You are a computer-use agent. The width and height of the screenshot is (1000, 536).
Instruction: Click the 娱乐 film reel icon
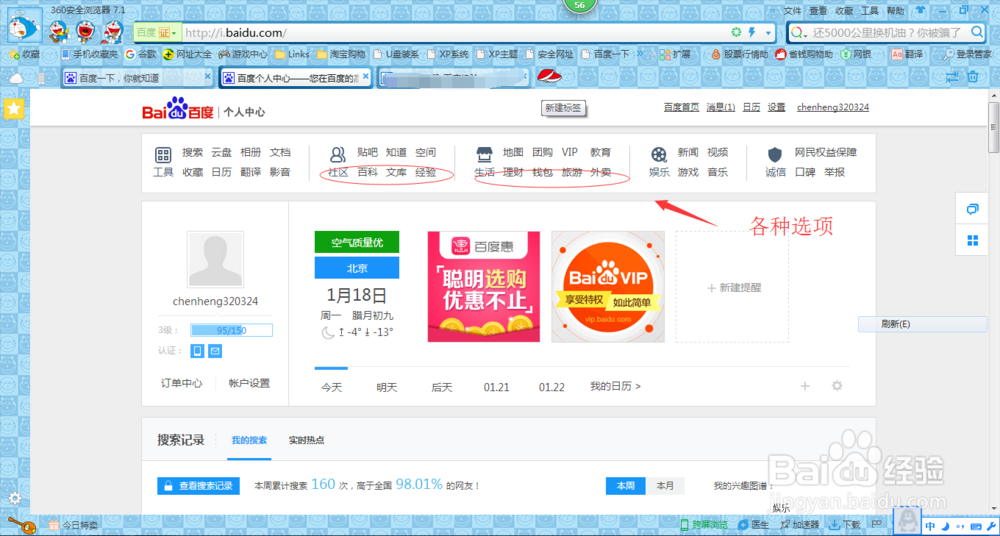click(x=659, y=154)
